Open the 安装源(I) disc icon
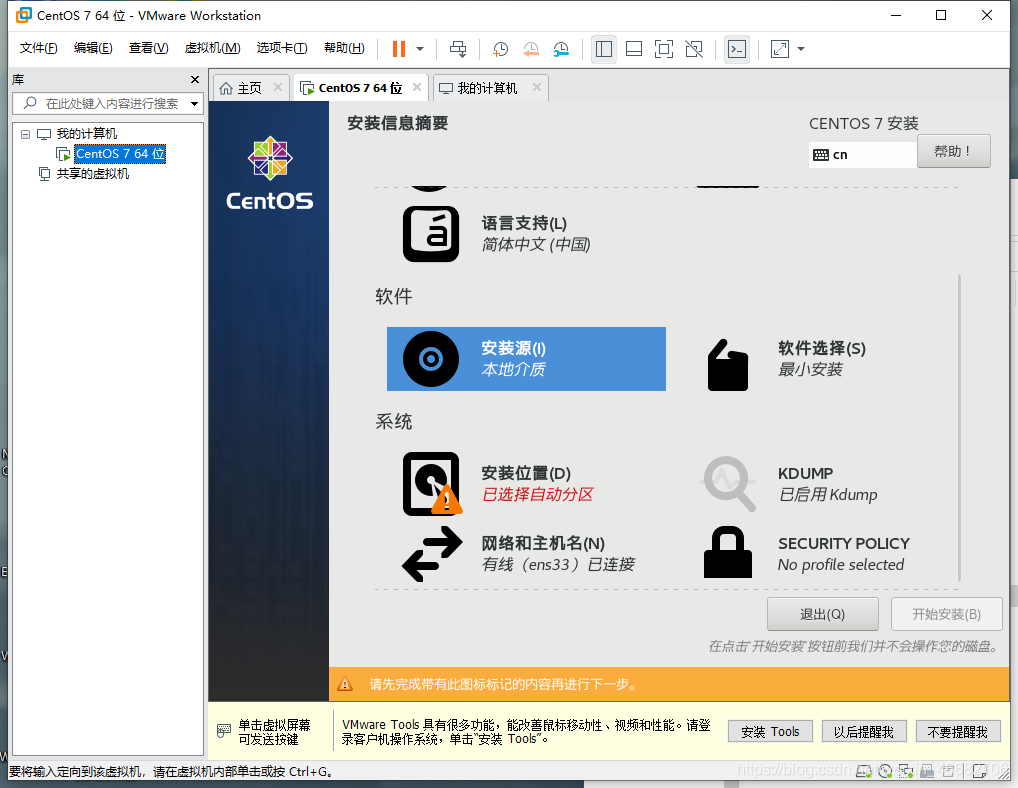This screenshot has height=788, width=1018. (431, 359)
